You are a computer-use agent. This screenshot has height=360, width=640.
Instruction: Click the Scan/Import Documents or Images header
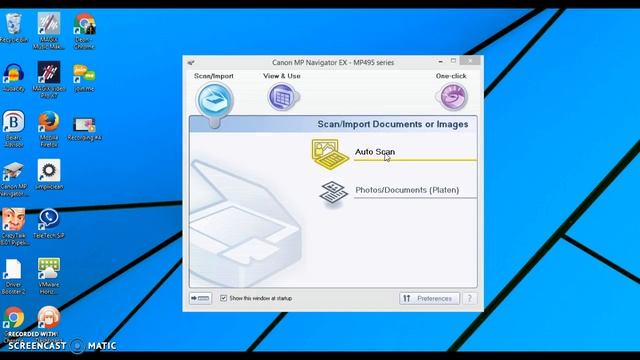coord(393,124)
